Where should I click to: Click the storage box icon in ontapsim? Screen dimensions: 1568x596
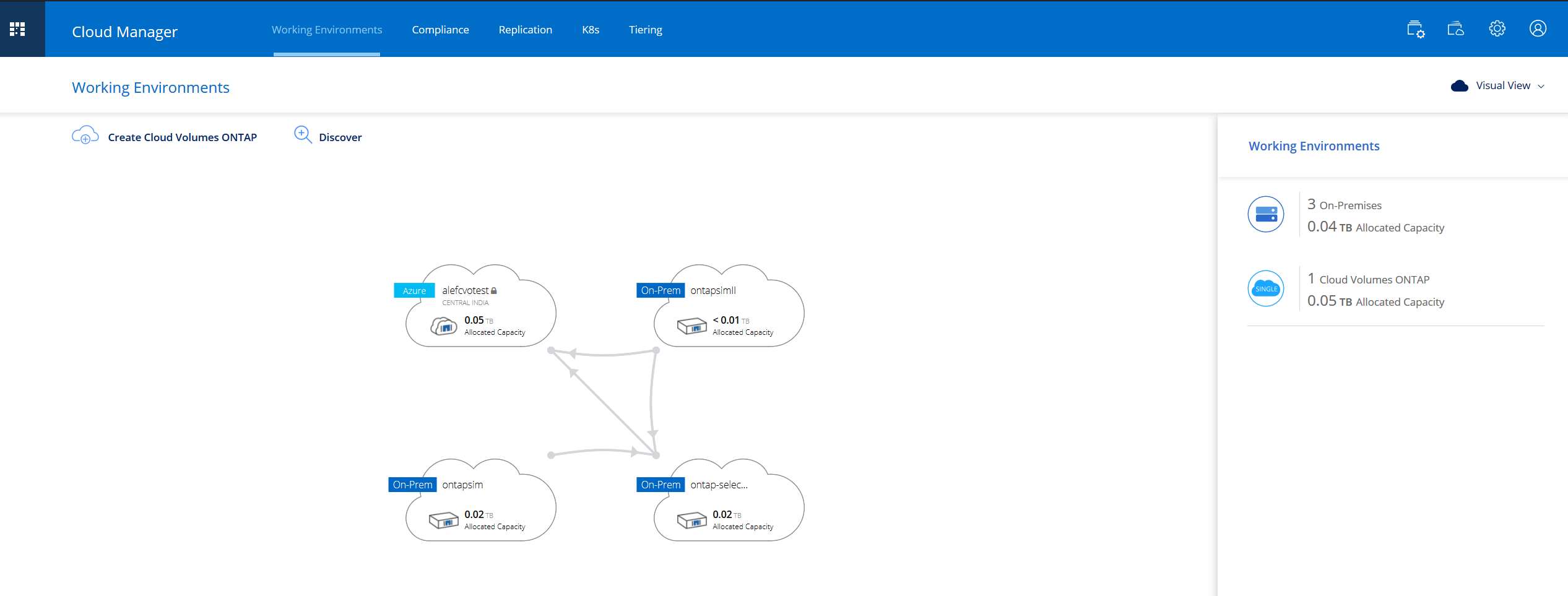tap(443, 520)
